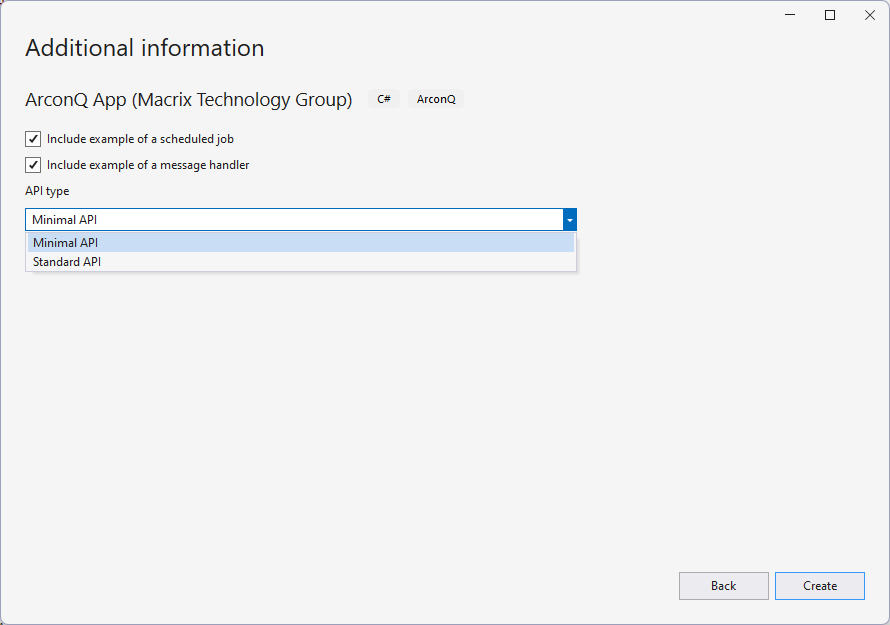Click the ArconQ App (Macrix Technology Group) title

188,99
